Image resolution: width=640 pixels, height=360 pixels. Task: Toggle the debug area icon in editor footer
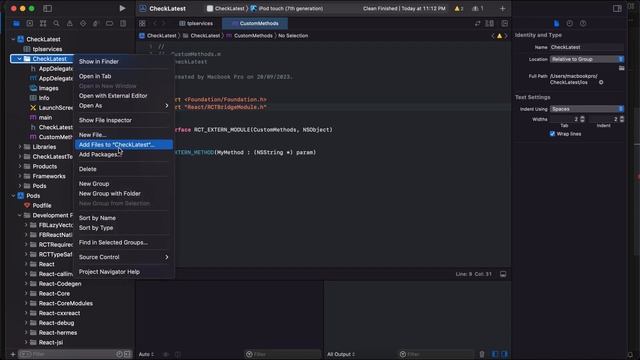pyautogui.click(x=503, y=274)
